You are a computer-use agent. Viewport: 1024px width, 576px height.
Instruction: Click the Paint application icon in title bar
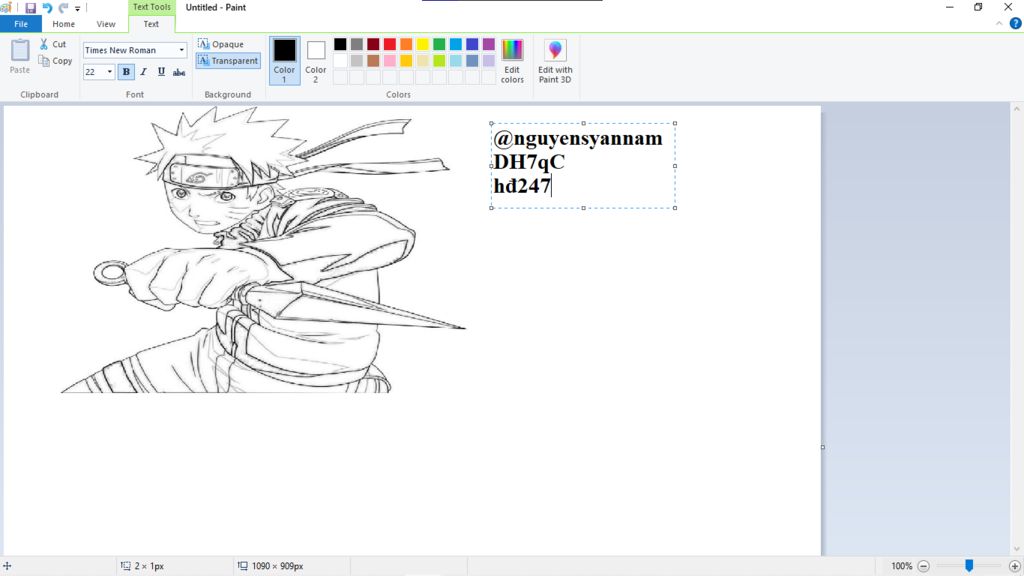click(x=7, y=8)
